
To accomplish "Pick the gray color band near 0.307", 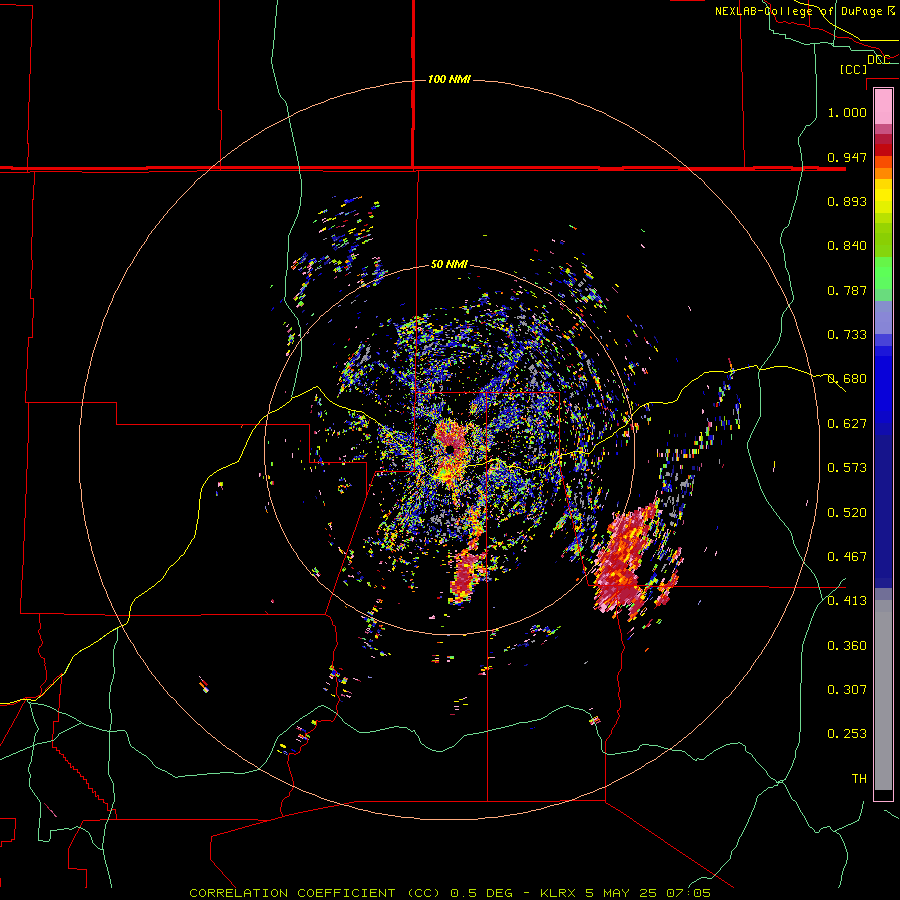I will click(x=883, y=695).
